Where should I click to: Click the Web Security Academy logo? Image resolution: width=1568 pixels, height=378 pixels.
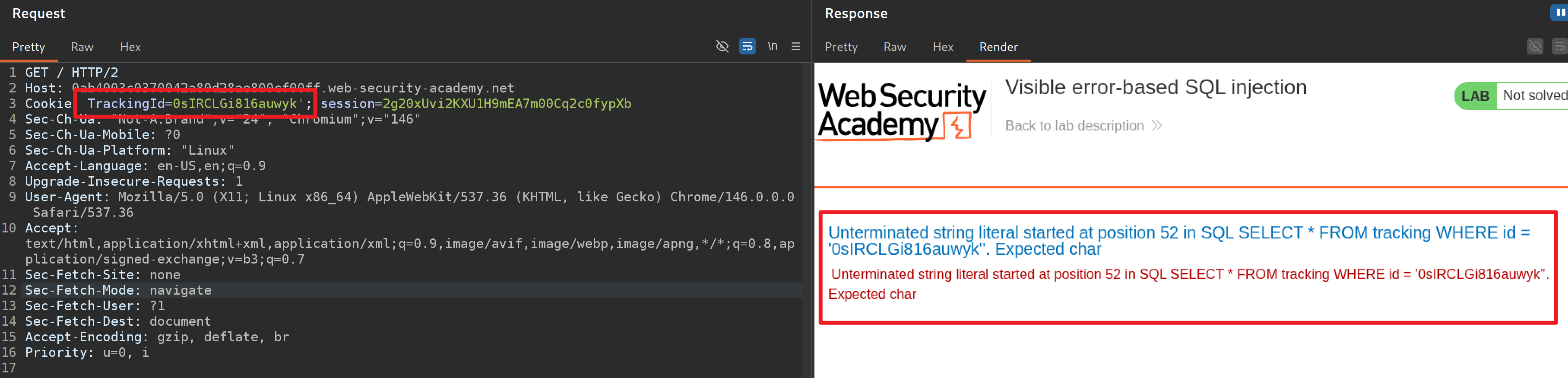click(x=901, y=111)
